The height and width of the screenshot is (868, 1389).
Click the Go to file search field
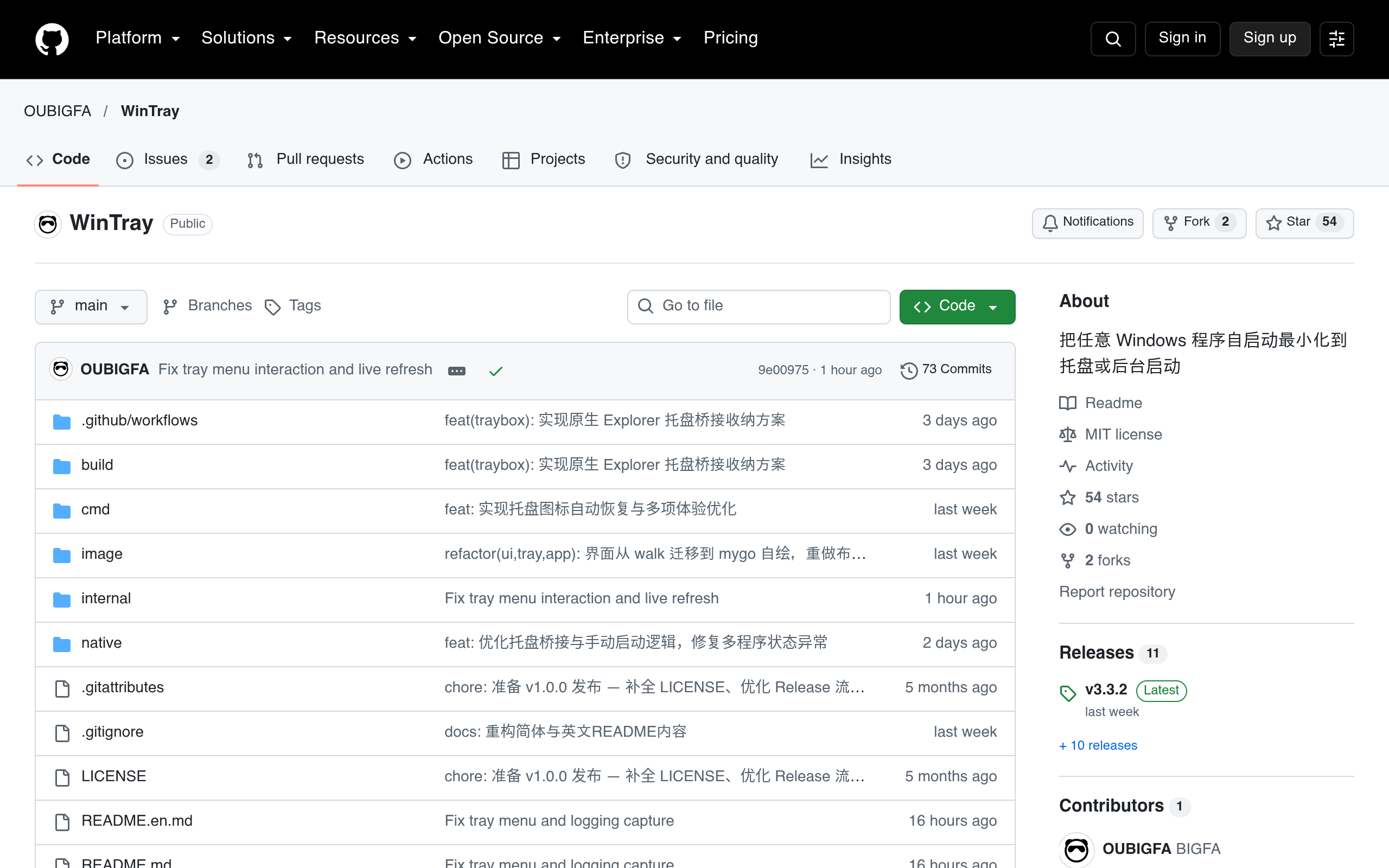(x=758, y=307)
